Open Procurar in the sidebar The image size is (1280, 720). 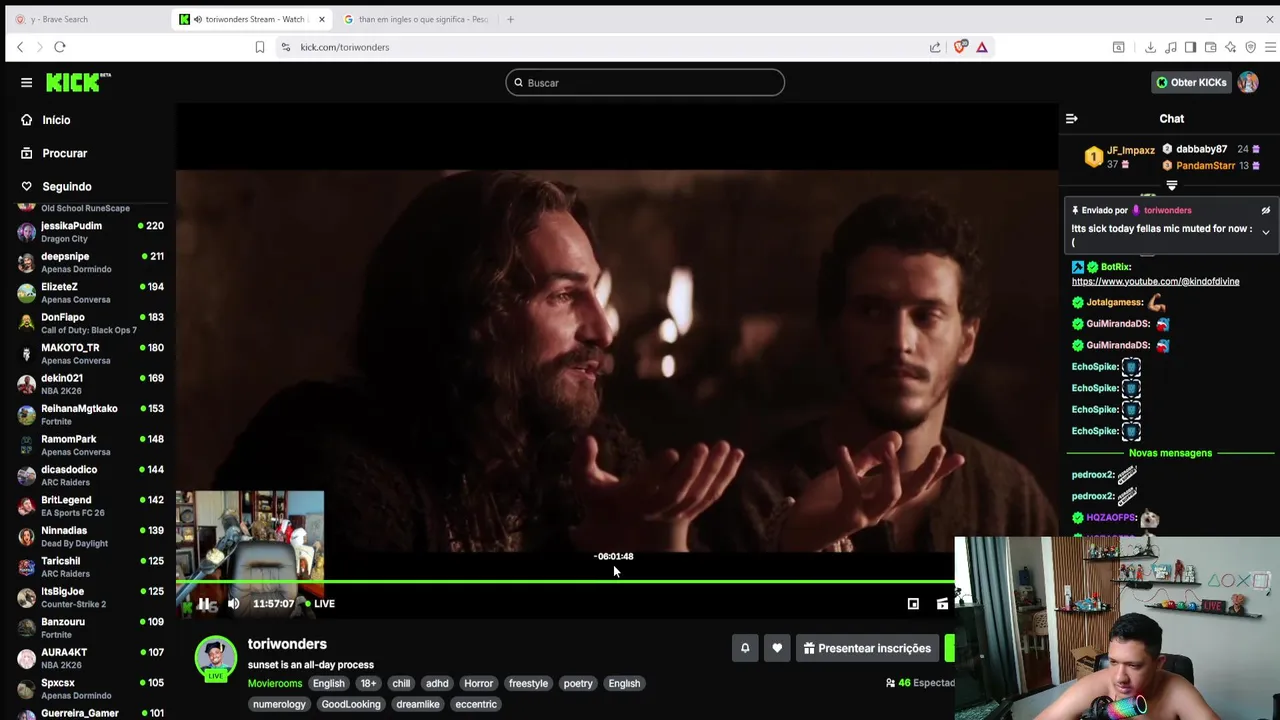click(x=65, y=153)
